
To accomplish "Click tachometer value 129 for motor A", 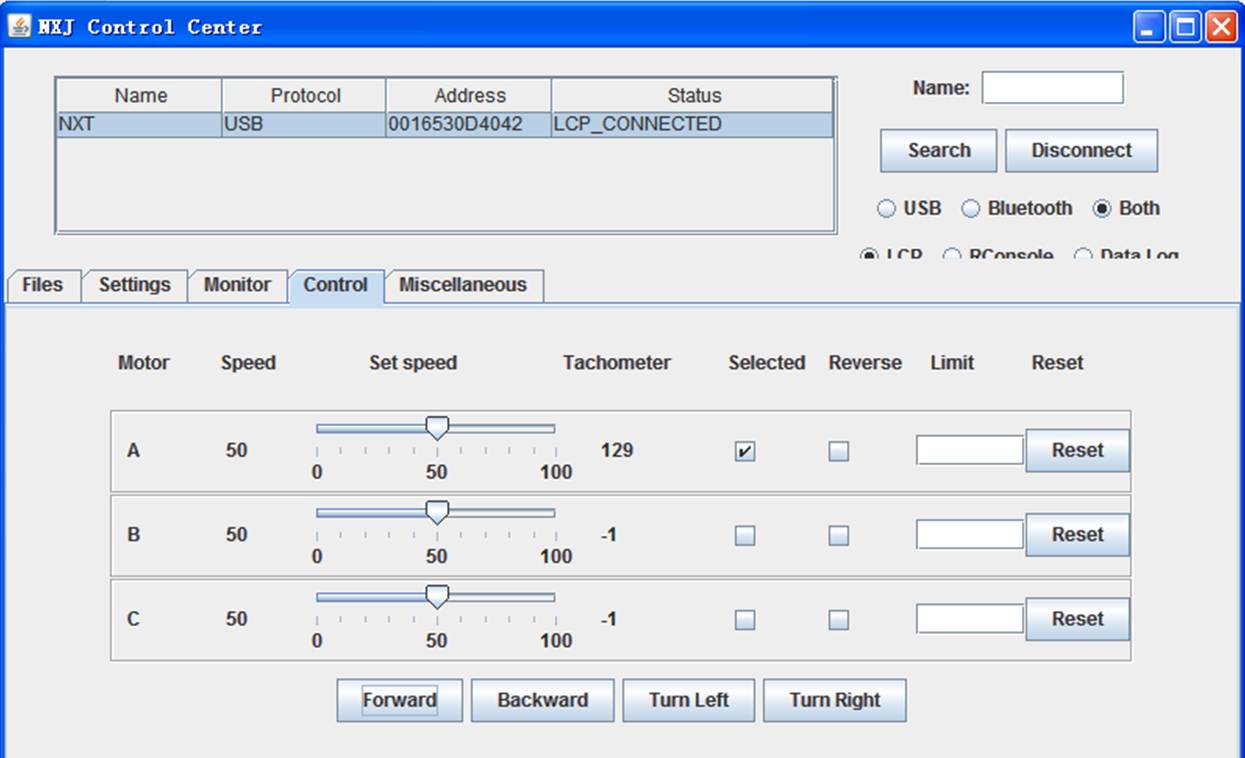I will coord(617,451).
